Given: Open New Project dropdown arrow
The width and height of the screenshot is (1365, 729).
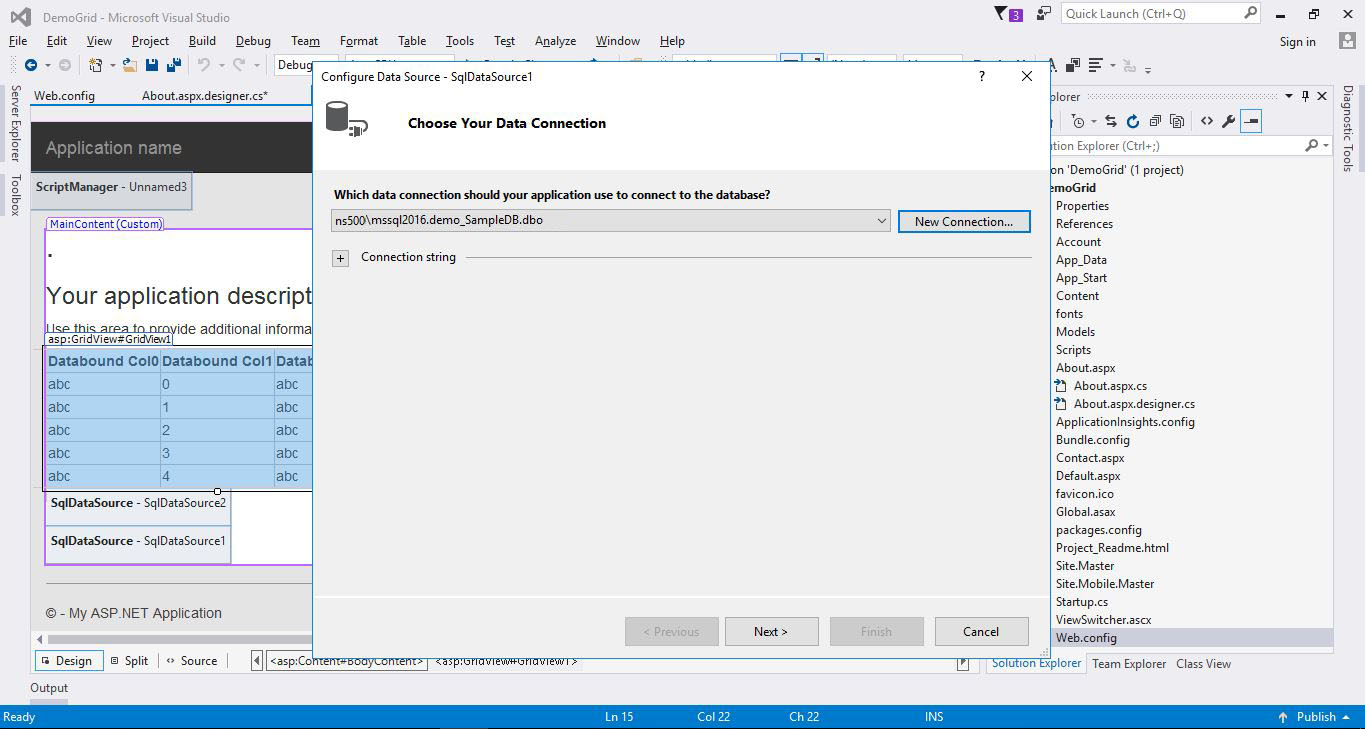Looking at the screenshot, I should click(x=112, y=65).
